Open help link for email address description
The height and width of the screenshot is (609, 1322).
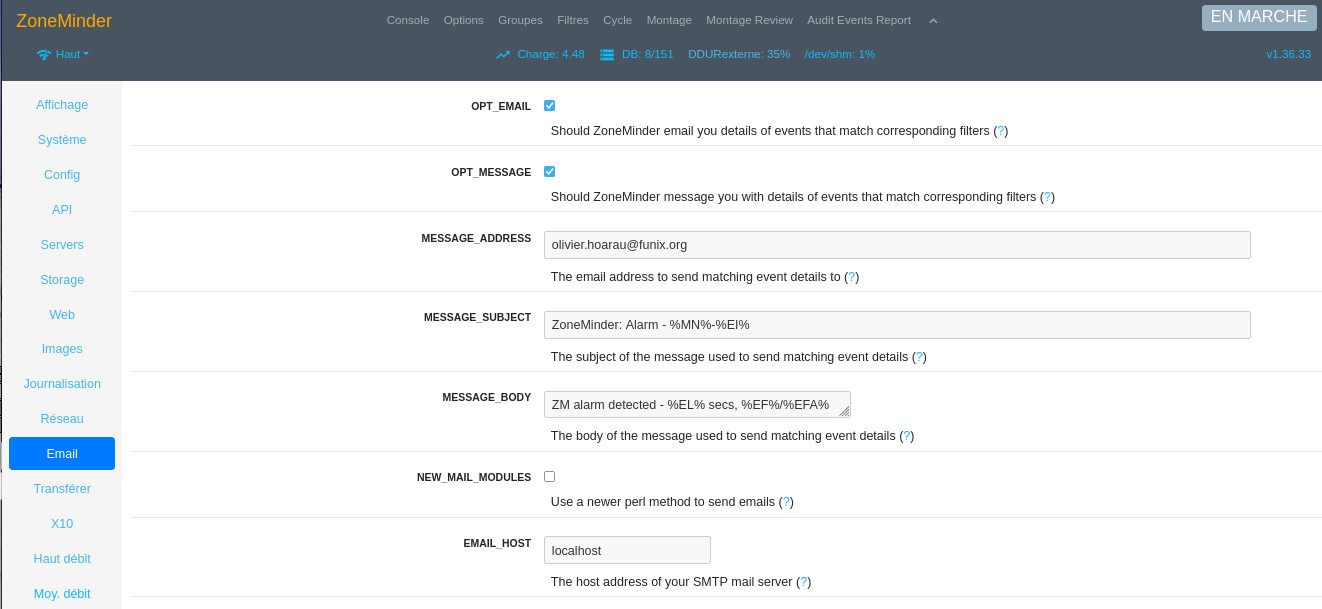coord(852,277)
